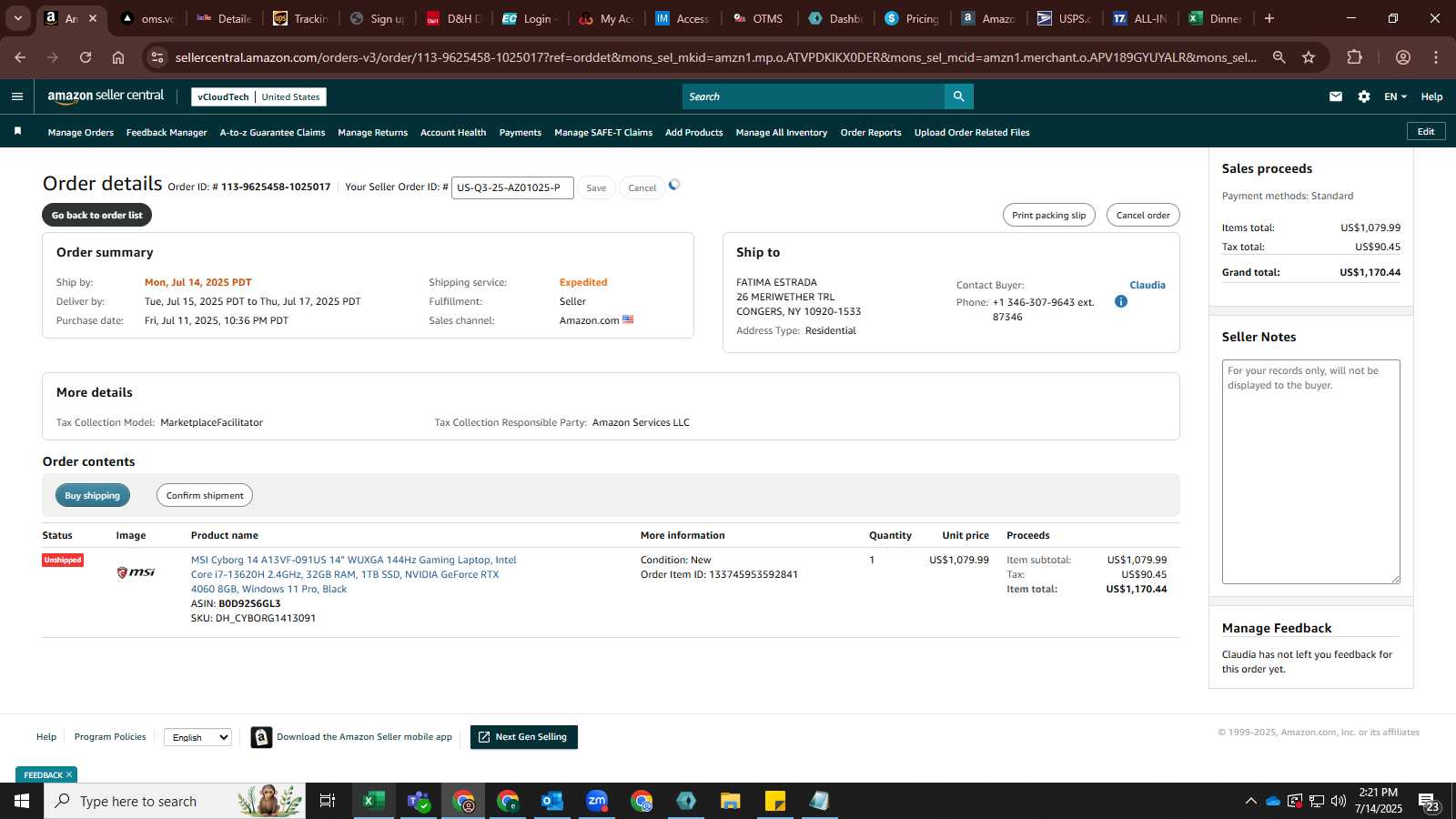Click the phone info icon
Screen dimensions: 1456x819
(1121, 301)
